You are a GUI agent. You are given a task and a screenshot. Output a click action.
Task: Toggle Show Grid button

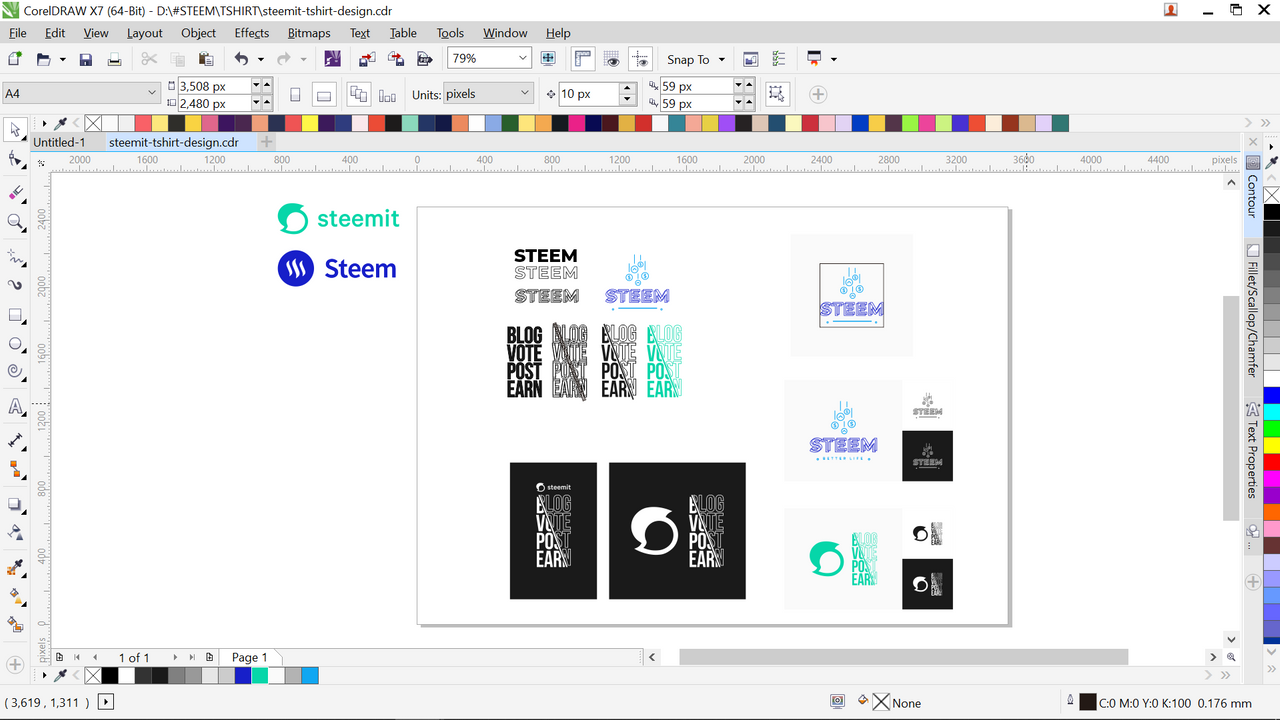(612, 59)
